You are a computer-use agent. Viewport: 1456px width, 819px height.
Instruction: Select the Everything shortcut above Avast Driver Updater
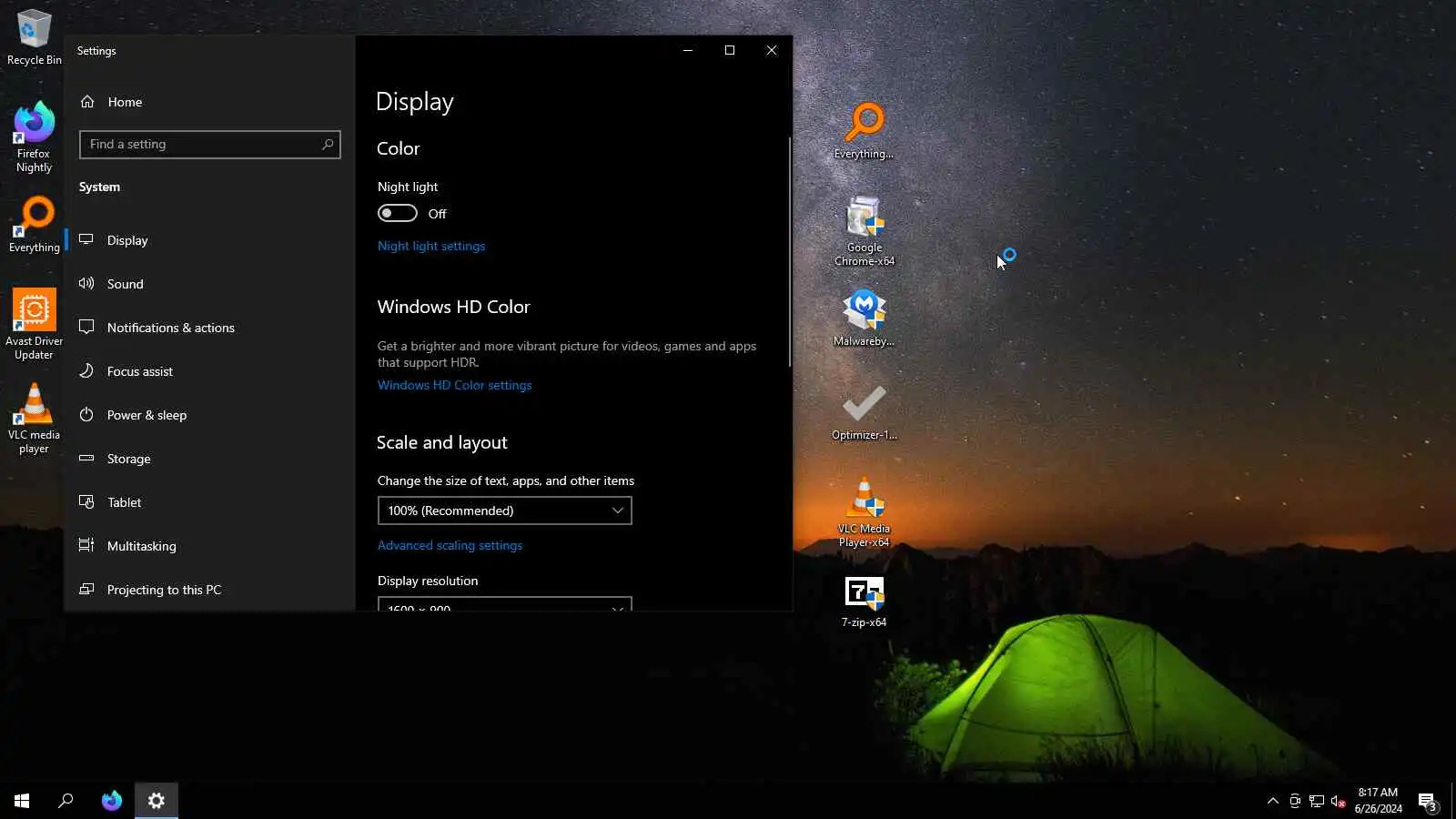[35, 226]
